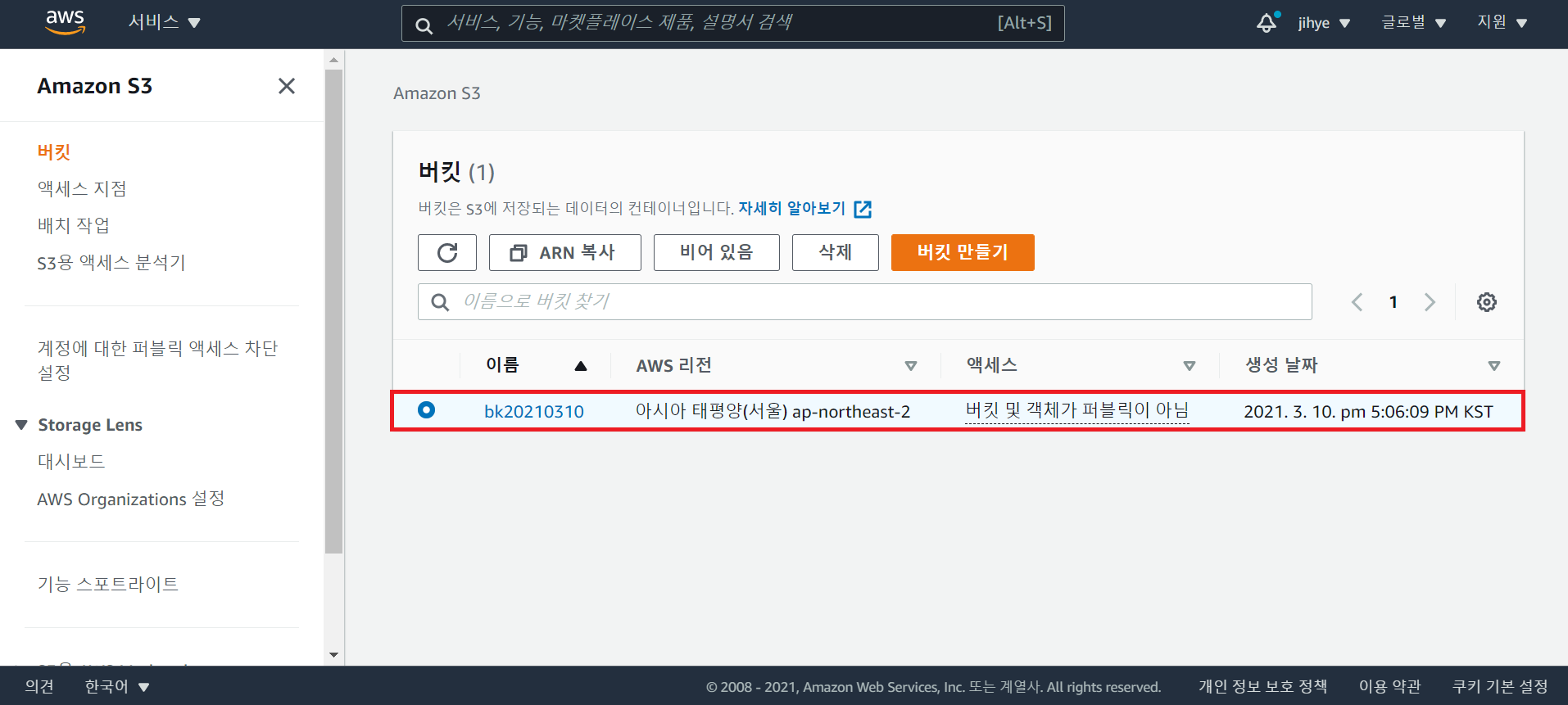The height and width of the screenshot is (705, 1568).
Task: Click the sidebar vertical scrollbar
Action: (333, 311)
